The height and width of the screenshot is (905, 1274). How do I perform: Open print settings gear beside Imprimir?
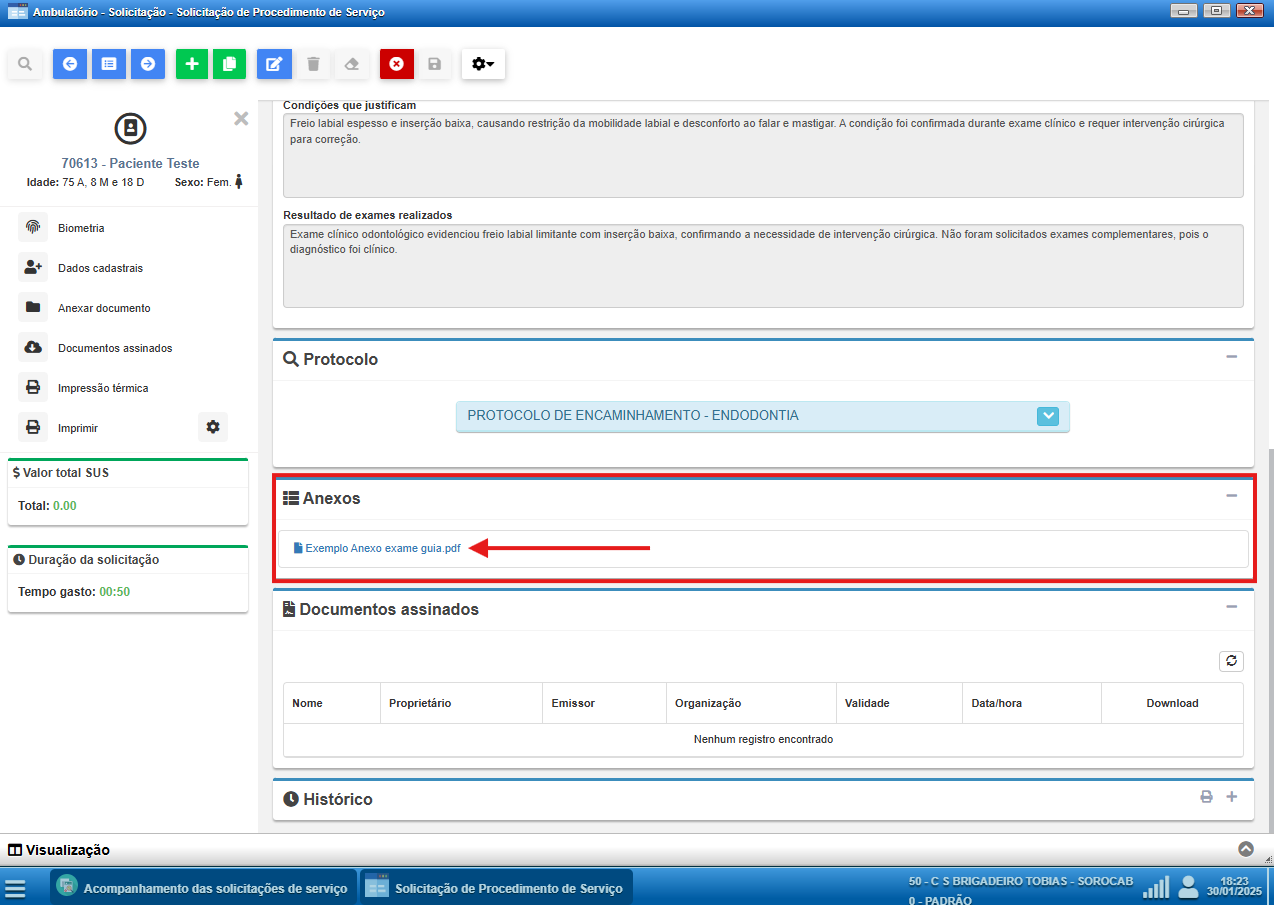click(213, 427)
